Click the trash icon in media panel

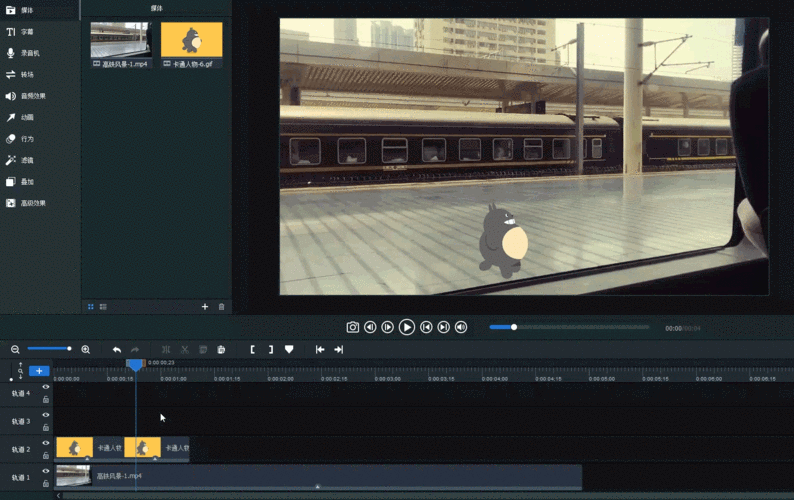(222, 306)
